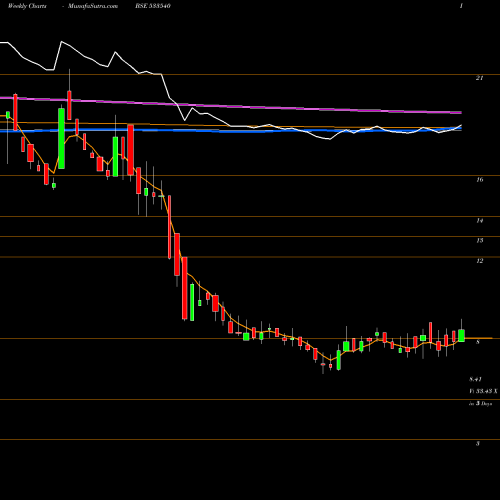Click the BSE stock code label

tap(153, 6)
